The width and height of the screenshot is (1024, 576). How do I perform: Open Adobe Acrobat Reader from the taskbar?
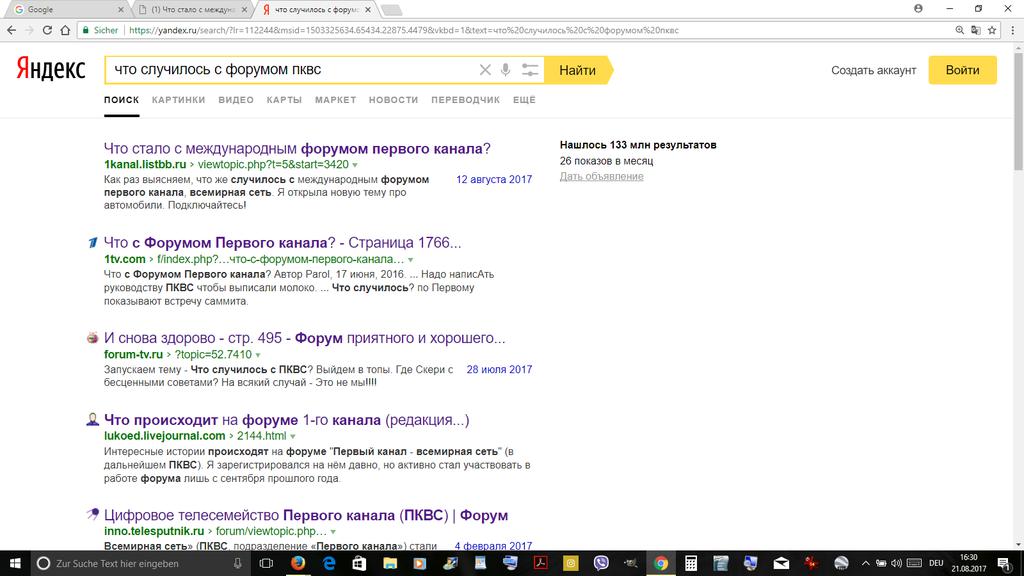(x=540, y=563)
